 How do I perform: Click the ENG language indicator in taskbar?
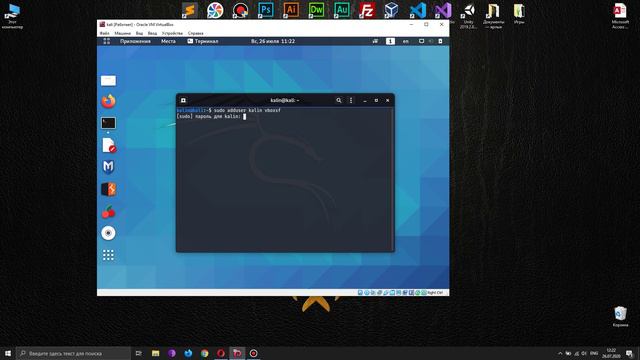[x=594, y=353]
